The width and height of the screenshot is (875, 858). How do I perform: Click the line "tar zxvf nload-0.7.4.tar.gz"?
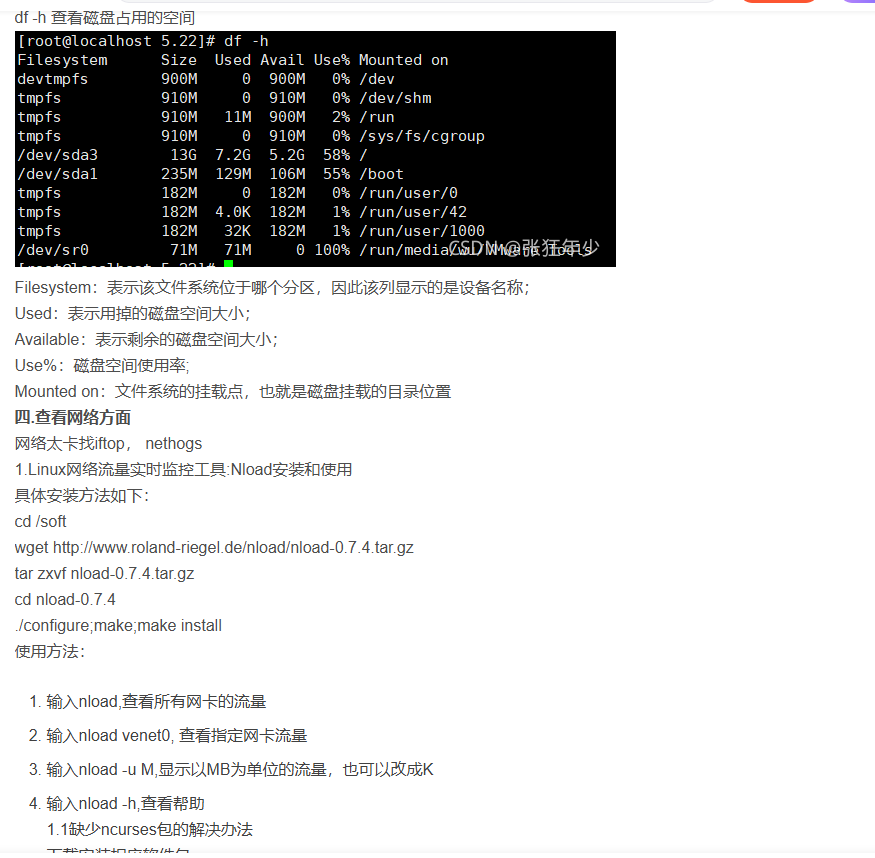tap(104, 574)
